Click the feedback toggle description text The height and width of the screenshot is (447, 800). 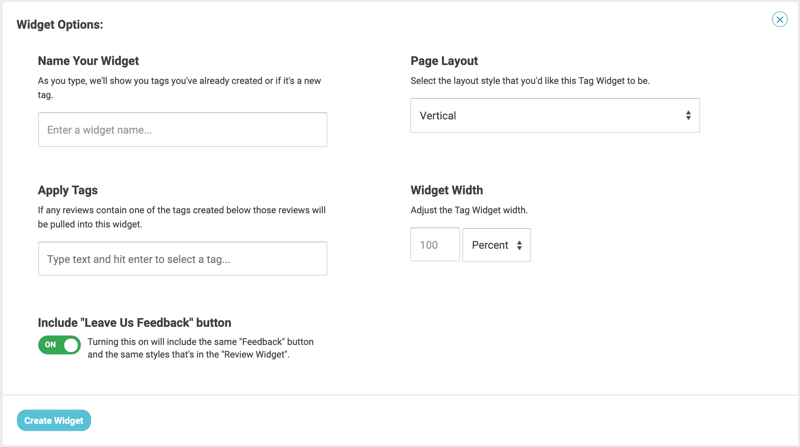[x=201, y=348]
